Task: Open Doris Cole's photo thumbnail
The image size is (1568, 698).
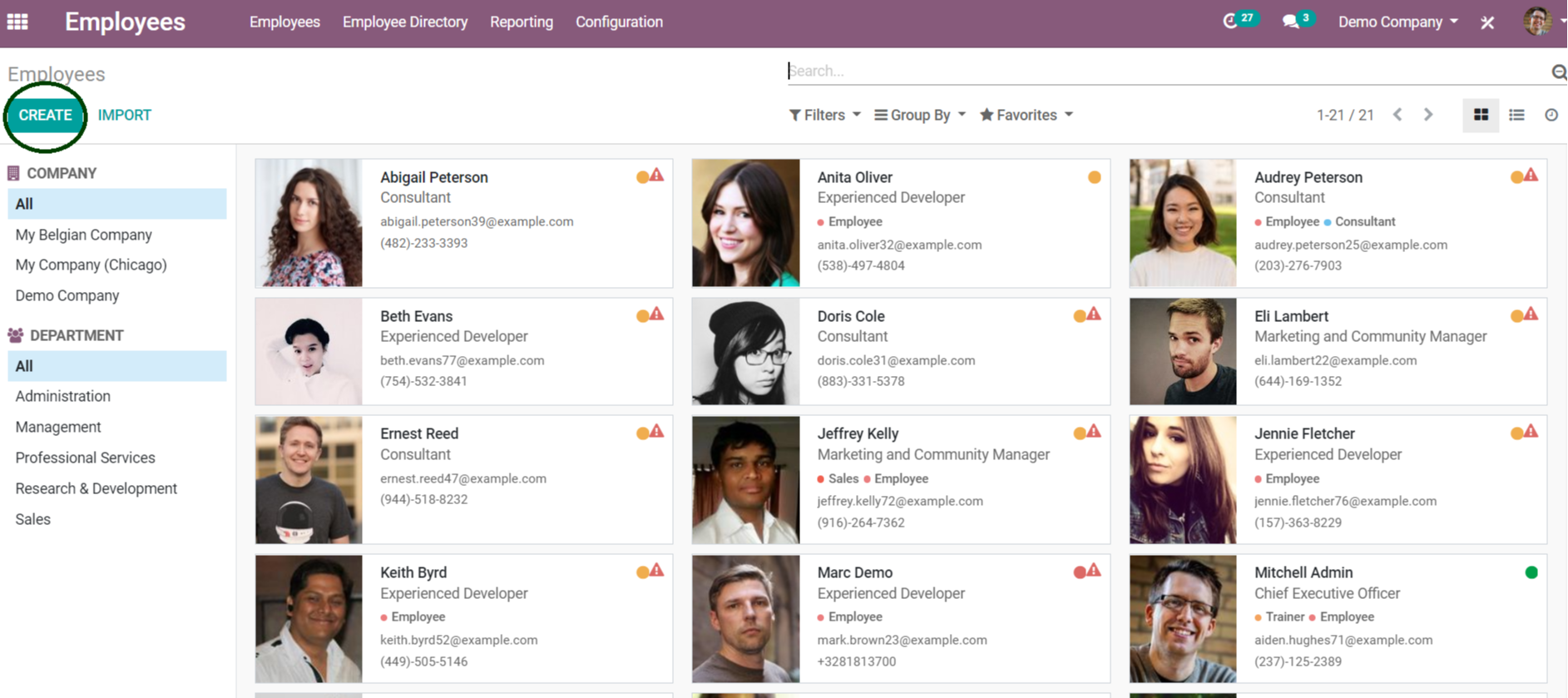Action: pyautogui.click(x=745, y=351)
